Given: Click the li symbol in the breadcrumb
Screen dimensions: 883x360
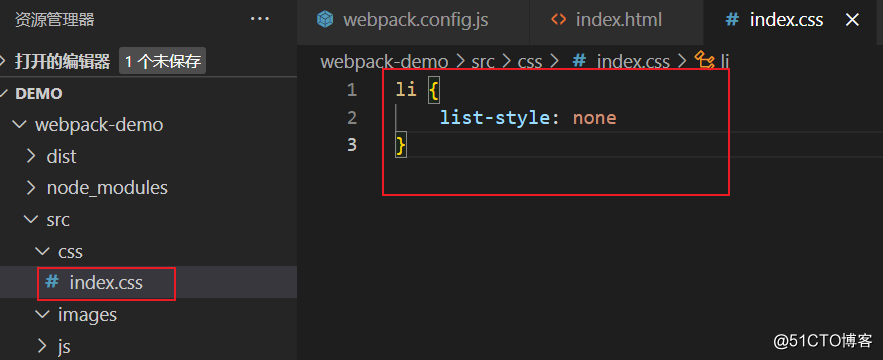Looking at the screenshot, I should pyautogui.click(x=724, y=61).
